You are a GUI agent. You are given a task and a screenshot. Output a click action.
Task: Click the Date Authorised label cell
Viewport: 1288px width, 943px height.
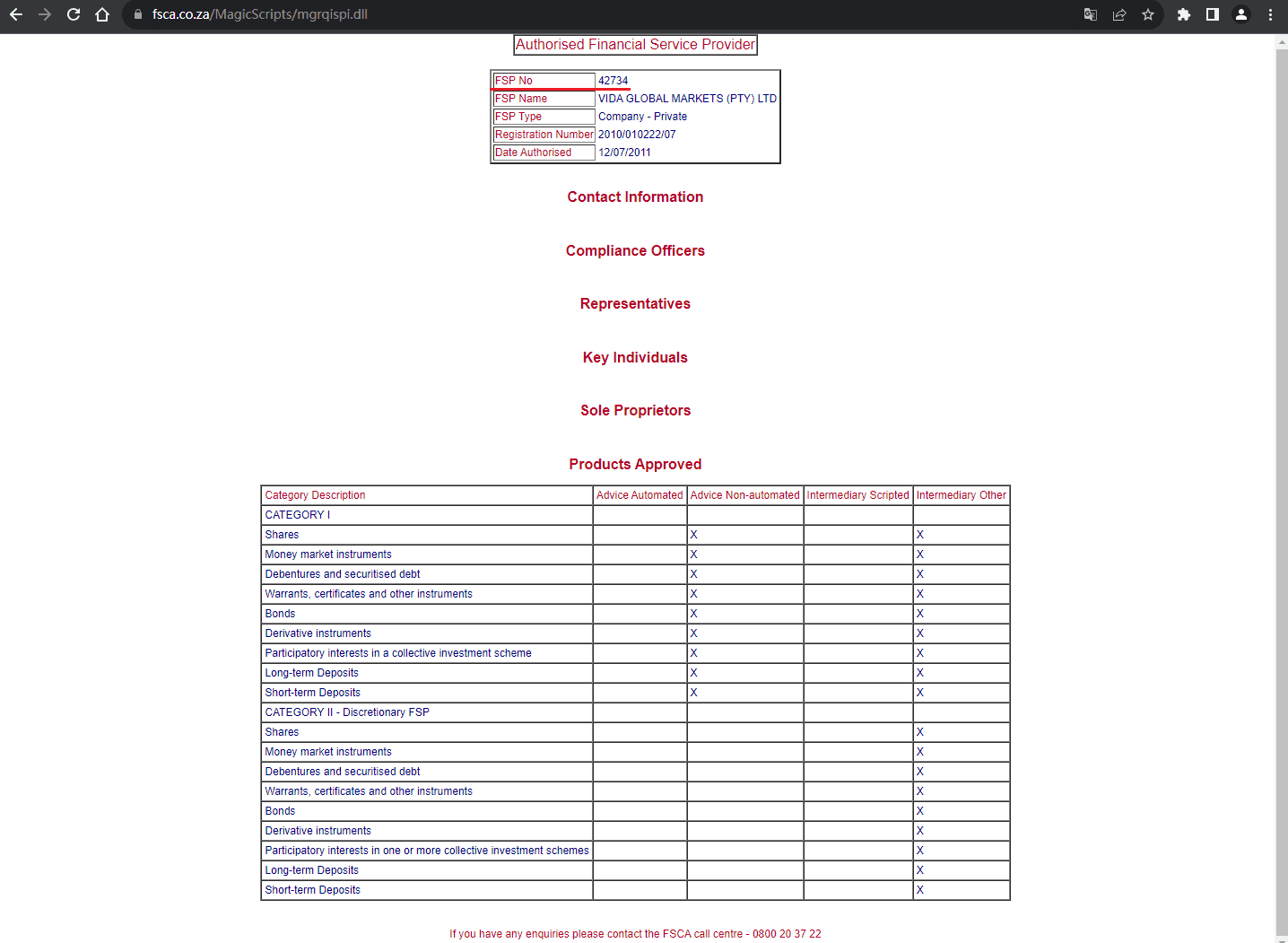(x=544, y=153)
